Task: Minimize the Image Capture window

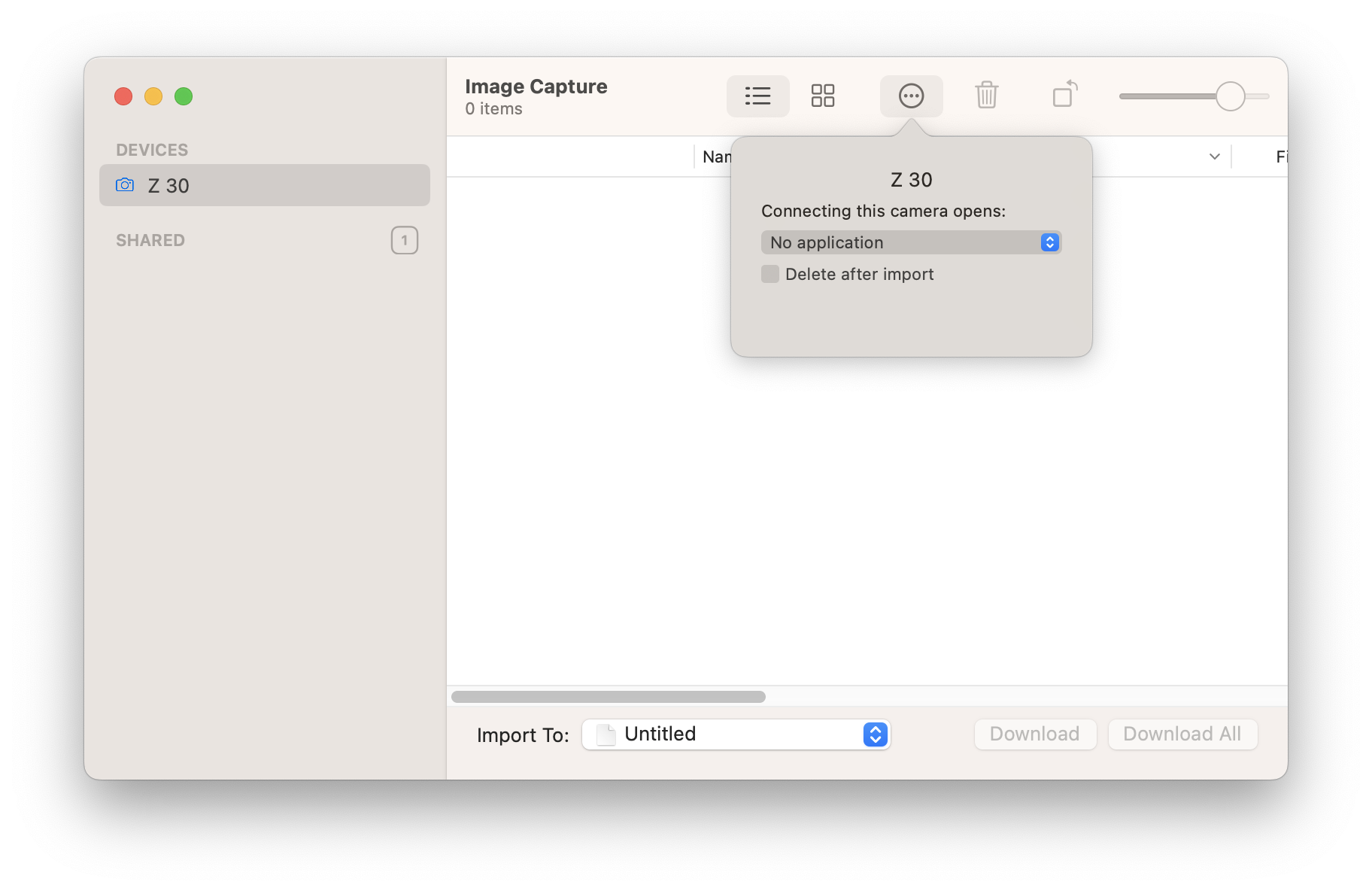Action: coord(153,96)
